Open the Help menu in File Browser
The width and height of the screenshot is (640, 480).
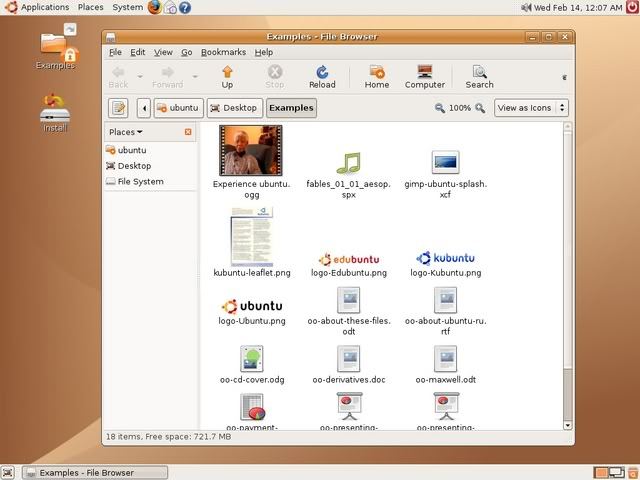coord(264,52)
